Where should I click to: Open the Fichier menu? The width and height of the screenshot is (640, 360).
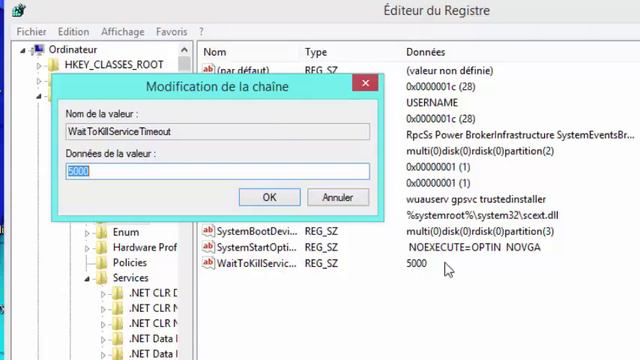(31, 31)
